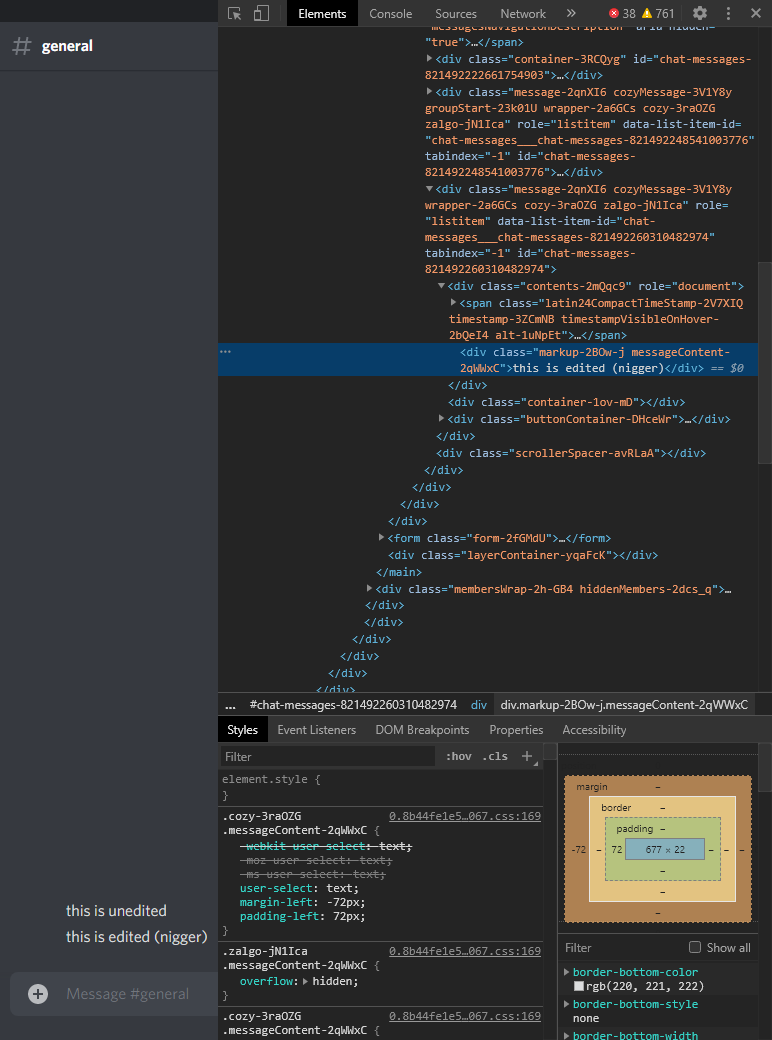Open stylesheet link for zalgo-jN1Ica rule
This screenshot has width=772, height=1040.
coord(465,950)
